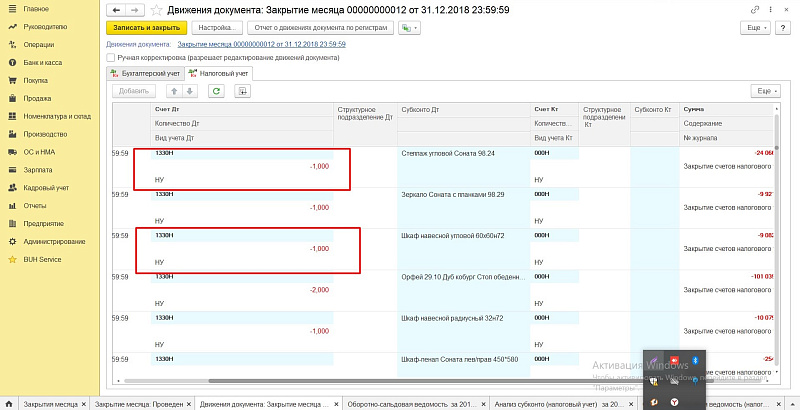Expand the green report dropdown button
The image size is (800, 410).
click(409, 28)
